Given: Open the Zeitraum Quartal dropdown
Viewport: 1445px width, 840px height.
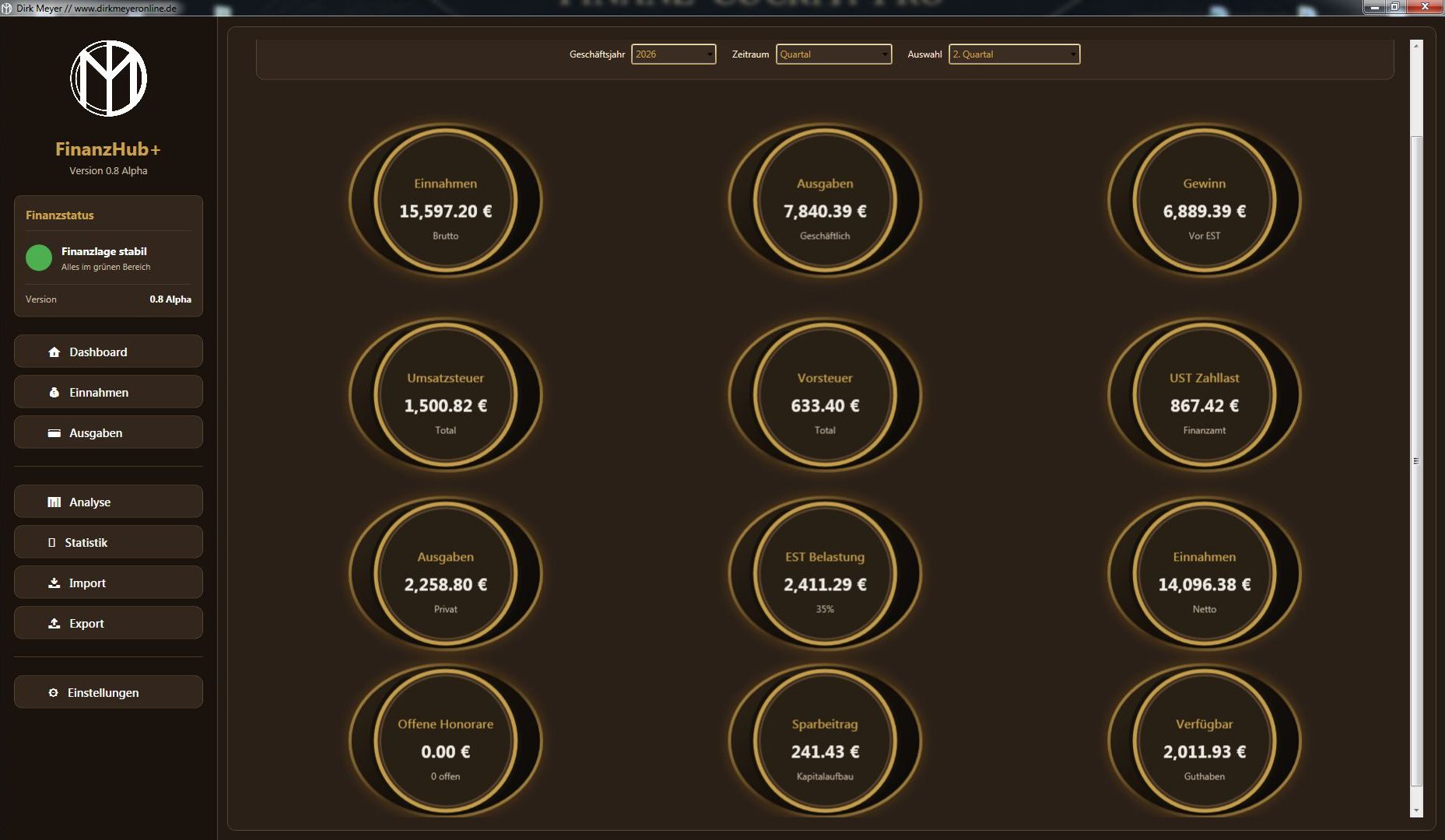Looking at the screenshot, I should click(x=833, y=54).
